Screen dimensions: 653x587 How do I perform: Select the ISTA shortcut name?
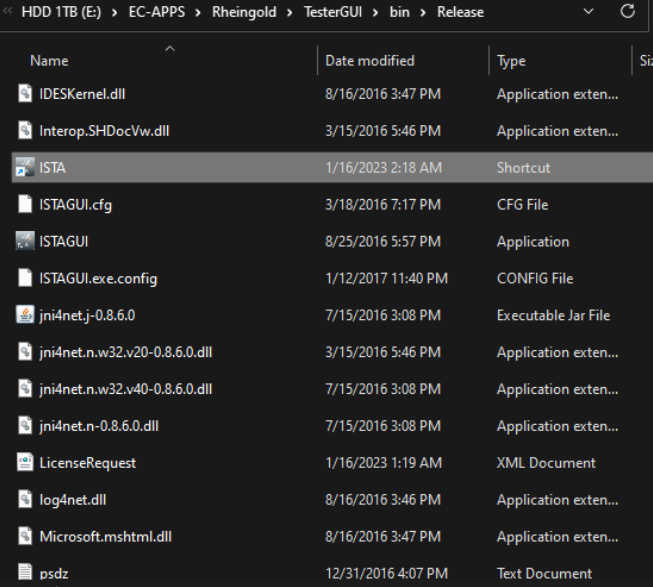coord(52,168)
